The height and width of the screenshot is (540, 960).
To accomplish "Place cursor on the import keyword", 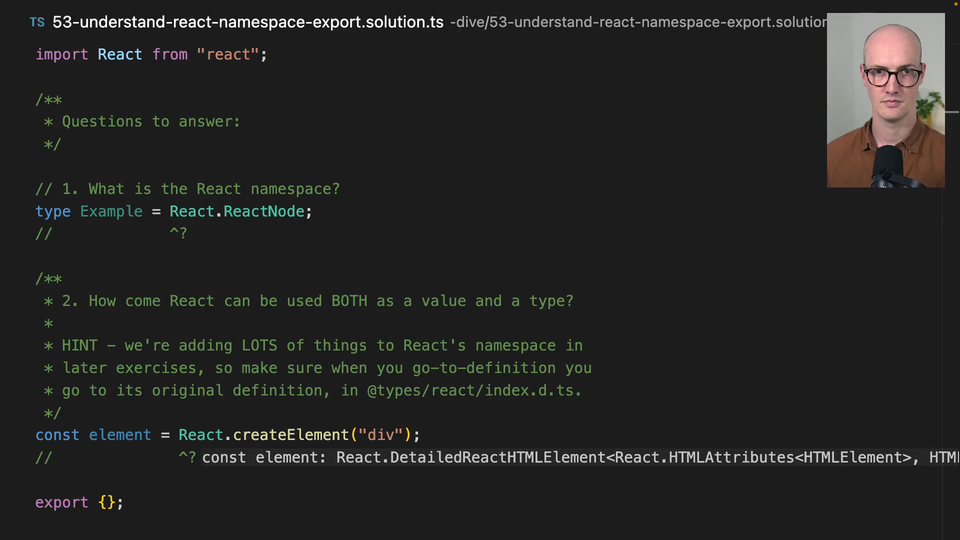I will [x=61, y=54].
